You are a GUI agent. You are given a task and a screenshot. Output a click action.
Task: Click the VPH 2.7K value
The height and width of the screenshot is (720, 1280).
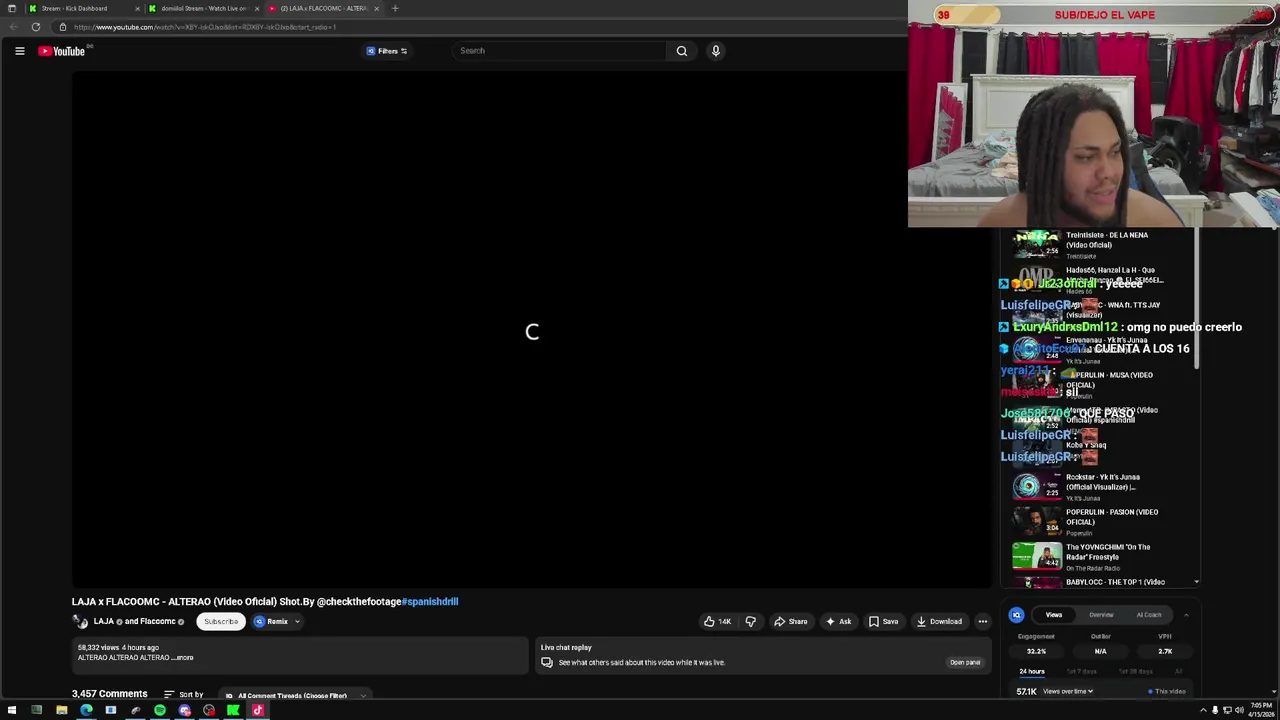click(1165, 651)
